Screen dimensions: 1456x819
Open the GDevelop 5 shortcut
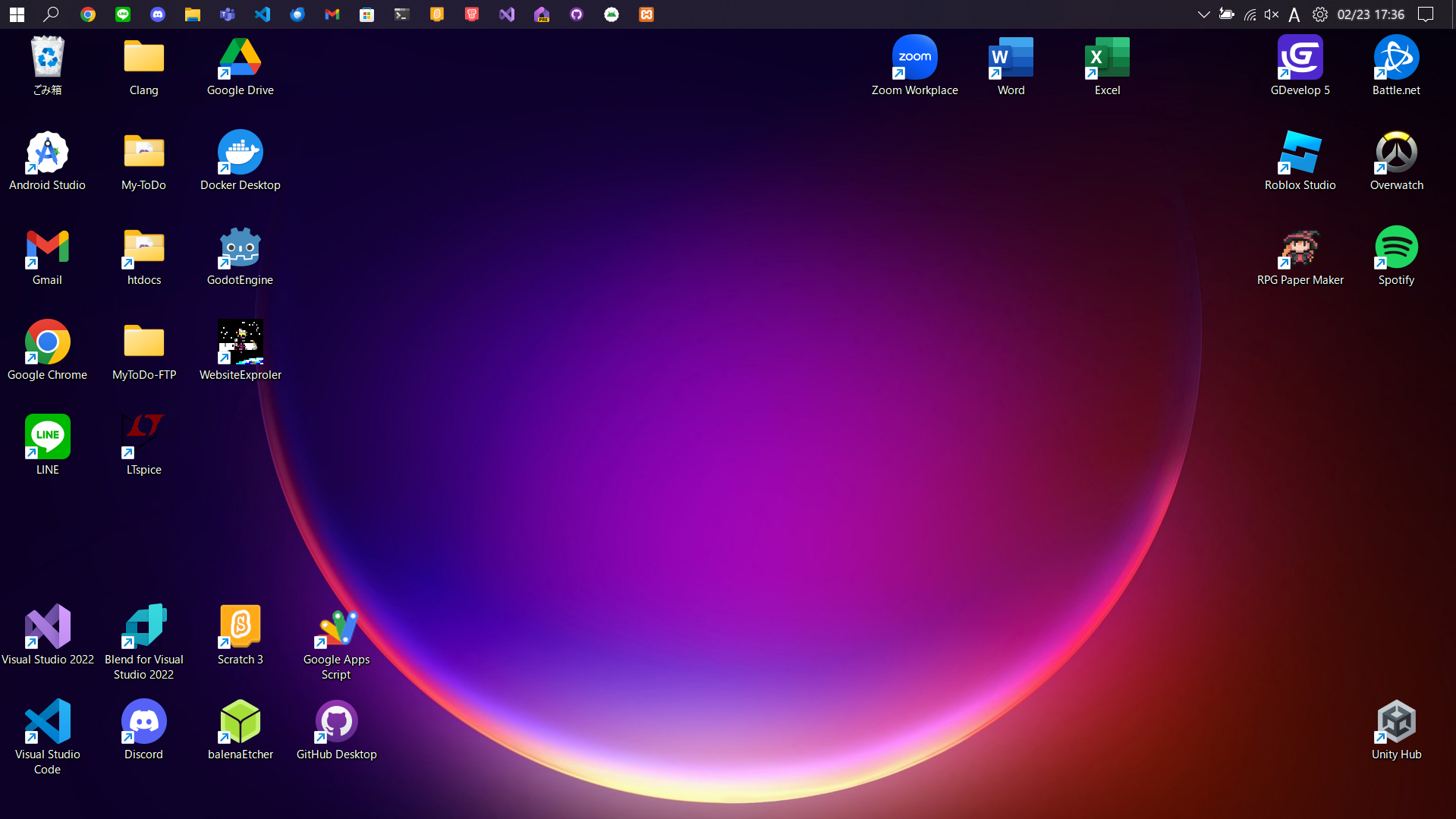point(1300,66)
